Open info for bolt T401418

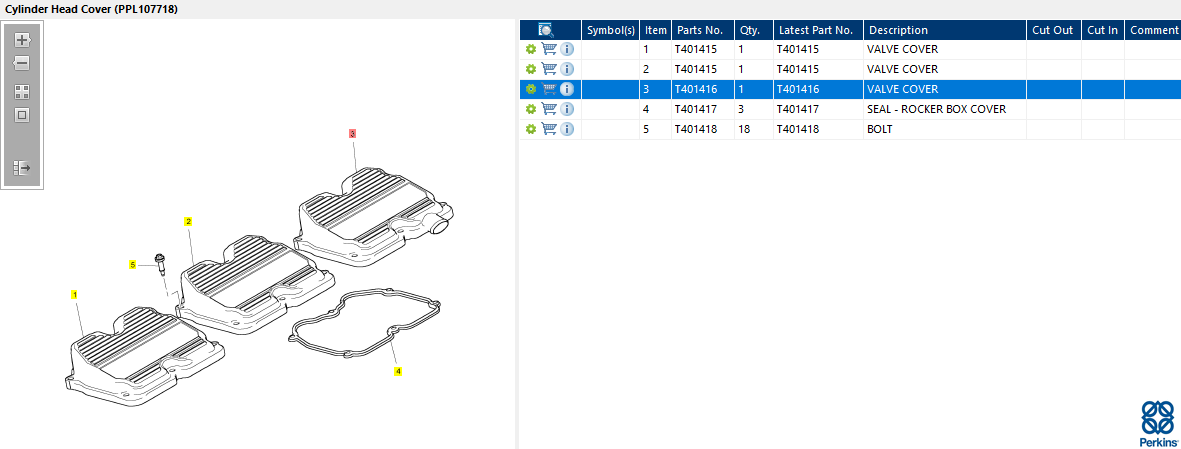567,129
